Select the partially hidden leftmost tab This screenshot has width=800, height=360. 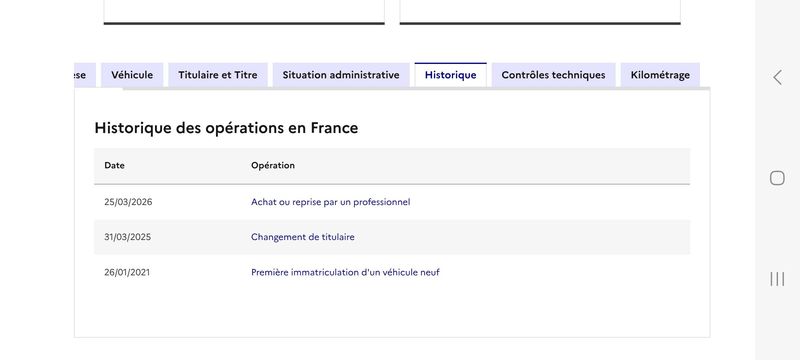85,75
